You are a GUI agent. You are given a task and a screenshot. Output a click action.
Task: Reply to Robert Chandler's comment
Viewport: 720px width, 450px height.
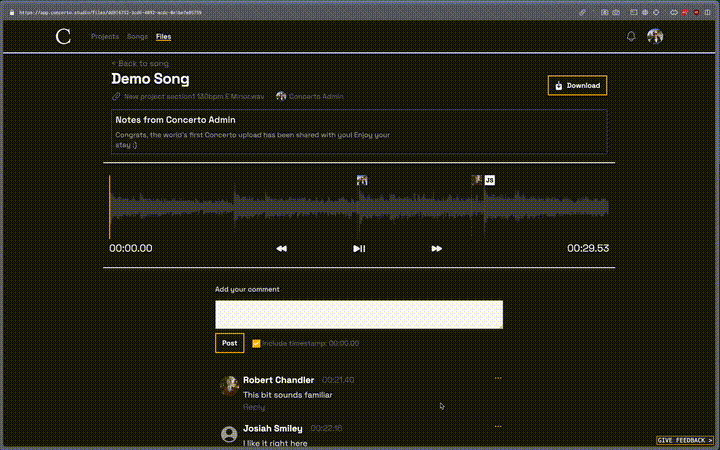coord(254,407)
